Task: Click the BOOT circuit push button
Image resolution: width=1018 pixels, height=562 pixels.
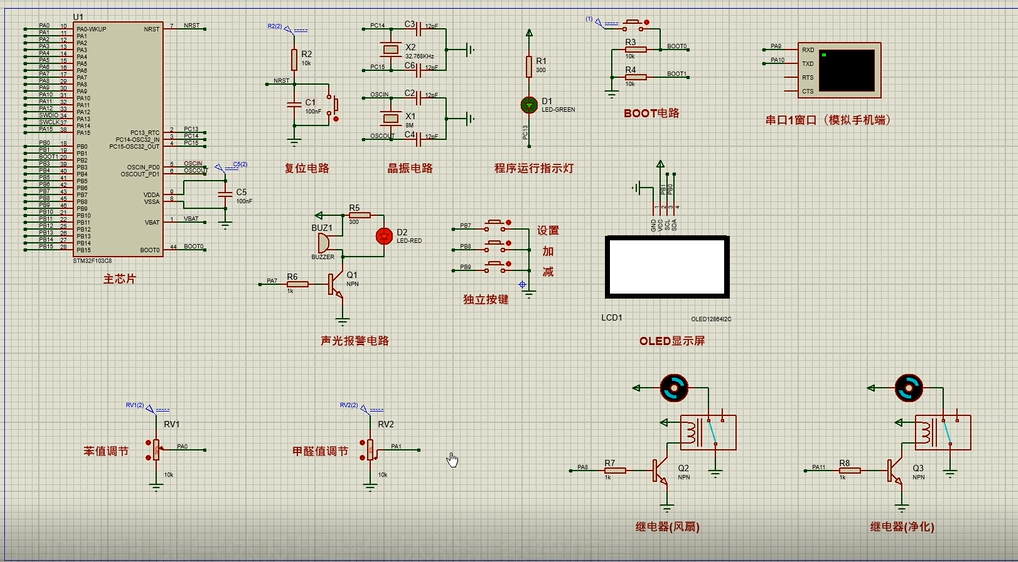Action: (x=633, y=24)
